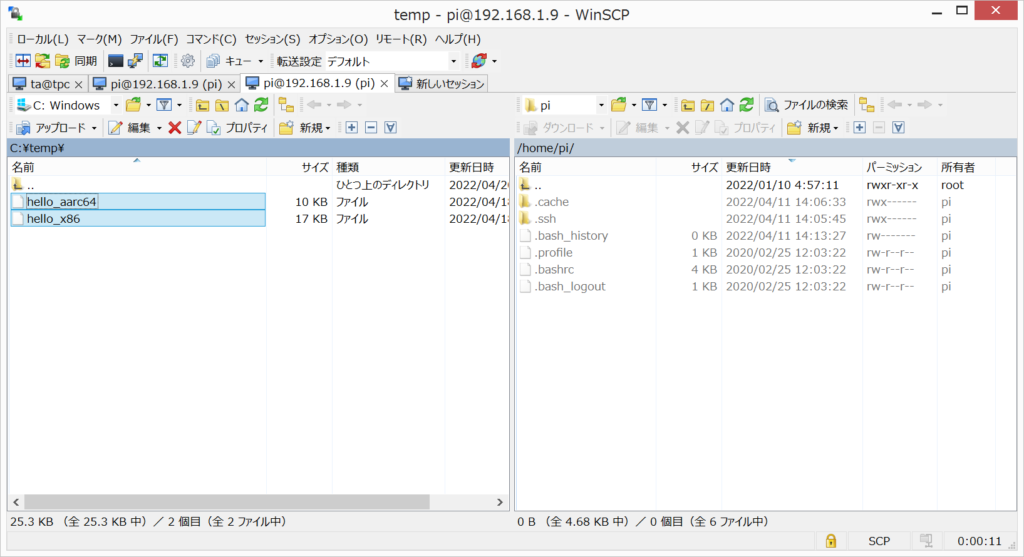Click the local 編集 edit button

[130, 128]
